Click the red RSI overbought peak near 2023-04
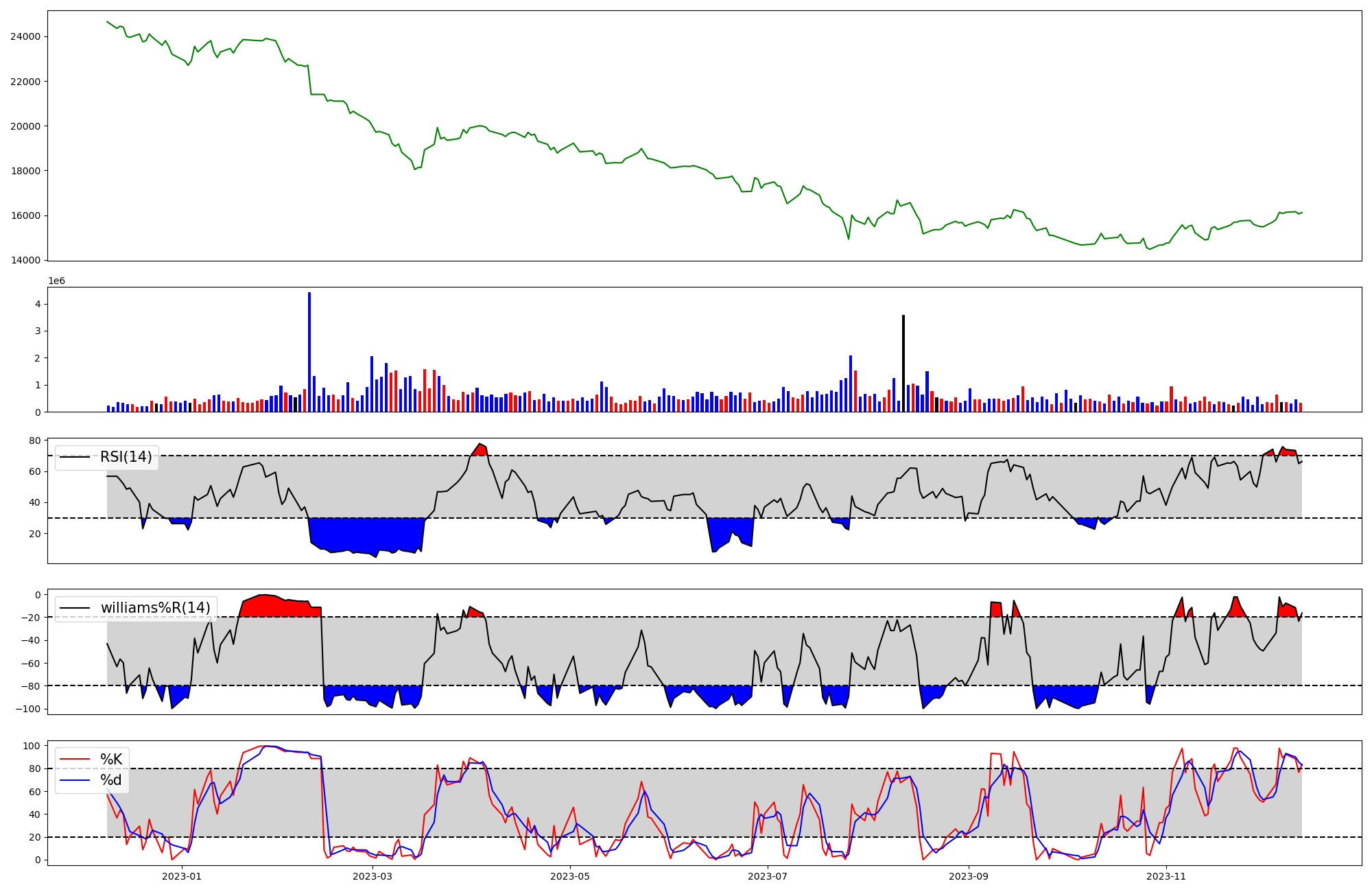Screen dimensions: 1372x892 pyautogui.click(x=480, y=449)
